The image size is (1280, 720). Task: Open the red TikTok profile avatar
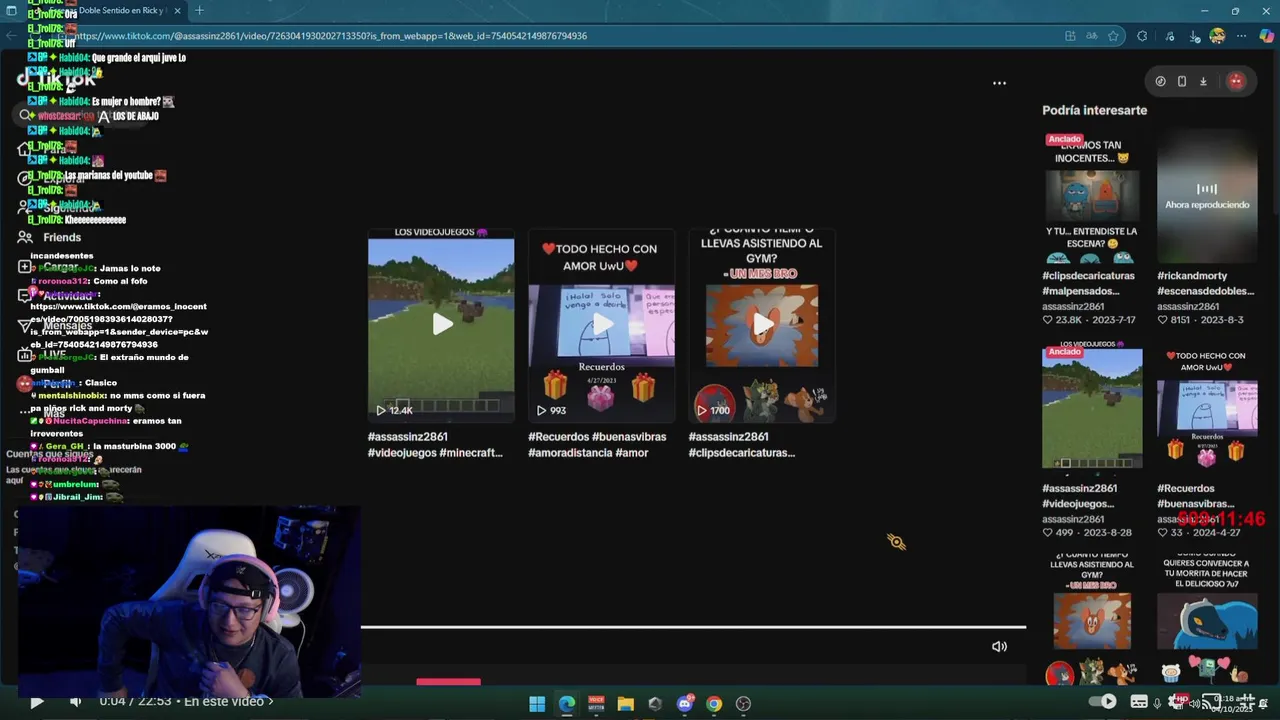(1236, 81)
